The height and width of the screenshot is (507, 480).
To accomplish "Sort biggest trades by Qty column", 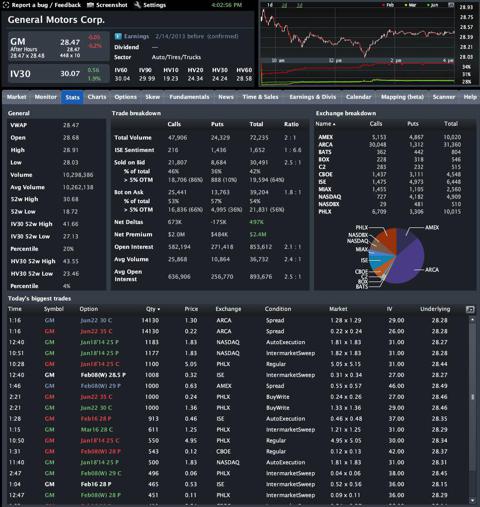I will click(153, 309).
